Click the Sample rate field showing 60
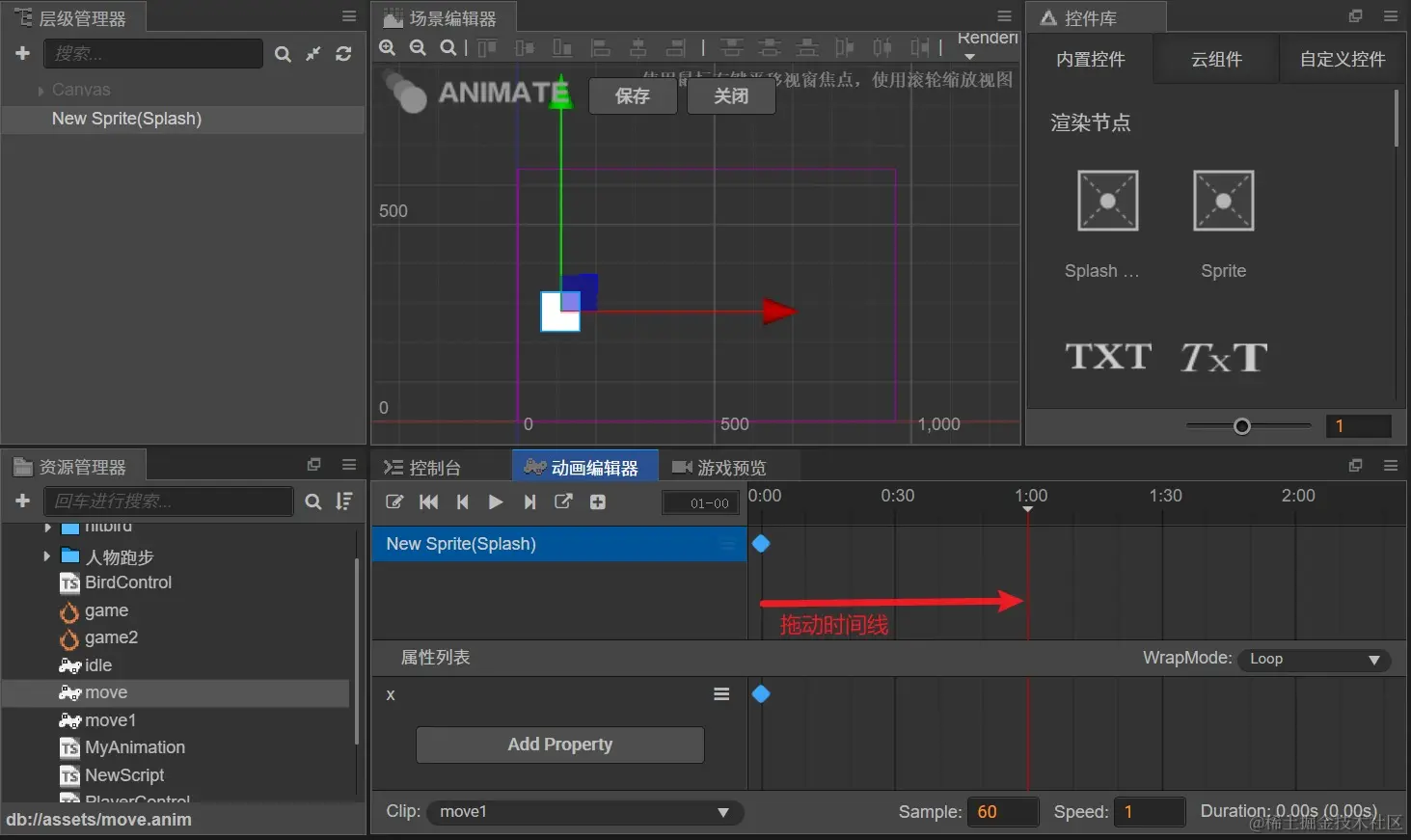 coord(1004,812)
